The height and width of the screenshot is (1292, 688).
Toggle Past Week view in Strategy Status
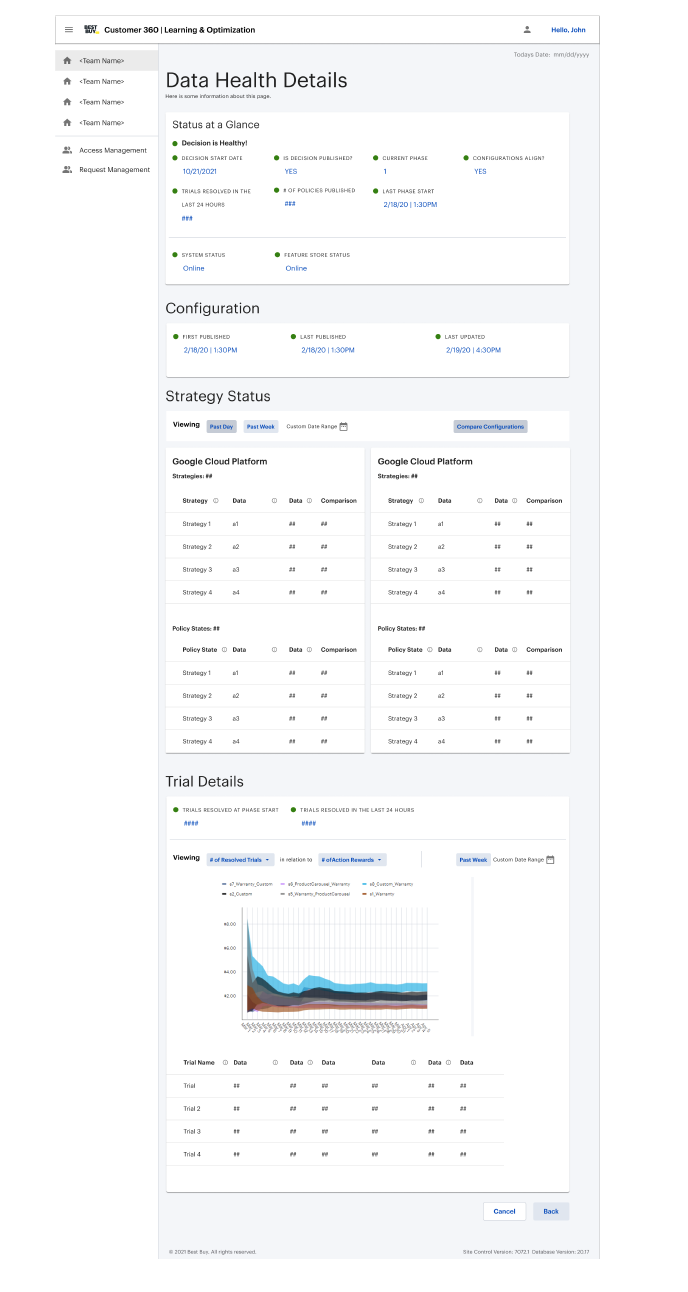261,427
